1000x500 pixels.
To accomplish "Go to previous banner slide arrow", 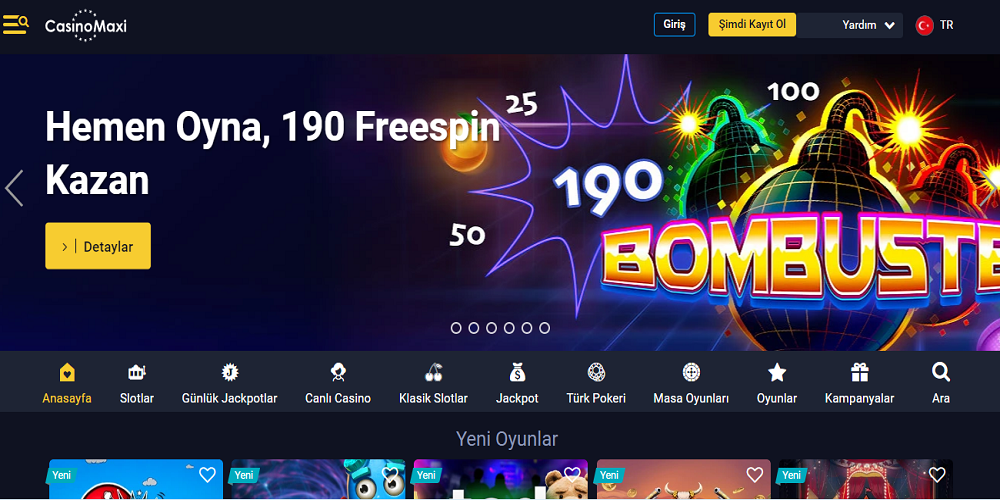I will click(x=14, y=188).
